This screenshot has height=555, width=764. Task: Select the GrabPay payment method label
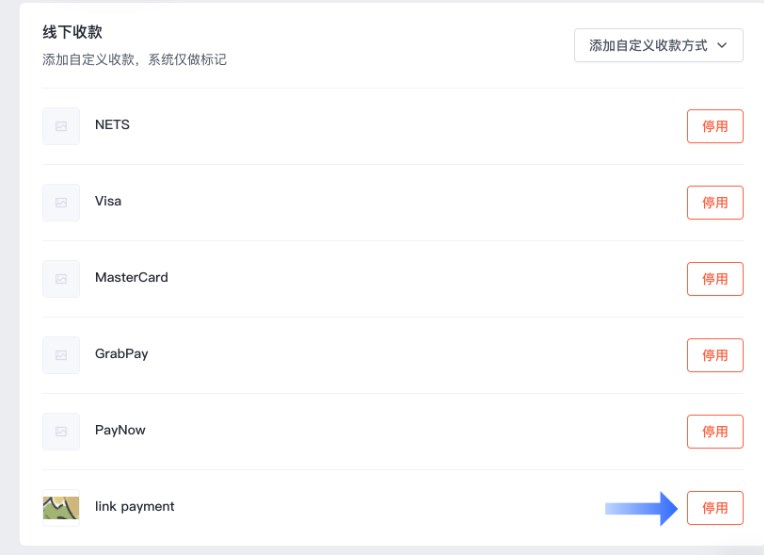point(121,354)
